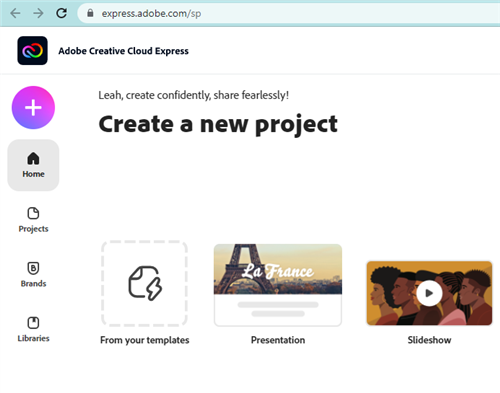Click the Adobe Creative Cloud Express logo
500x393 pixels.
click(32, 51)
